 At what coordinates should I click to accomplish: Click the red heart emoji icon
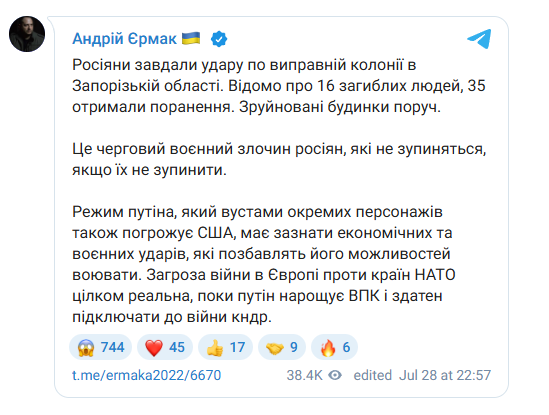(154, 348)
